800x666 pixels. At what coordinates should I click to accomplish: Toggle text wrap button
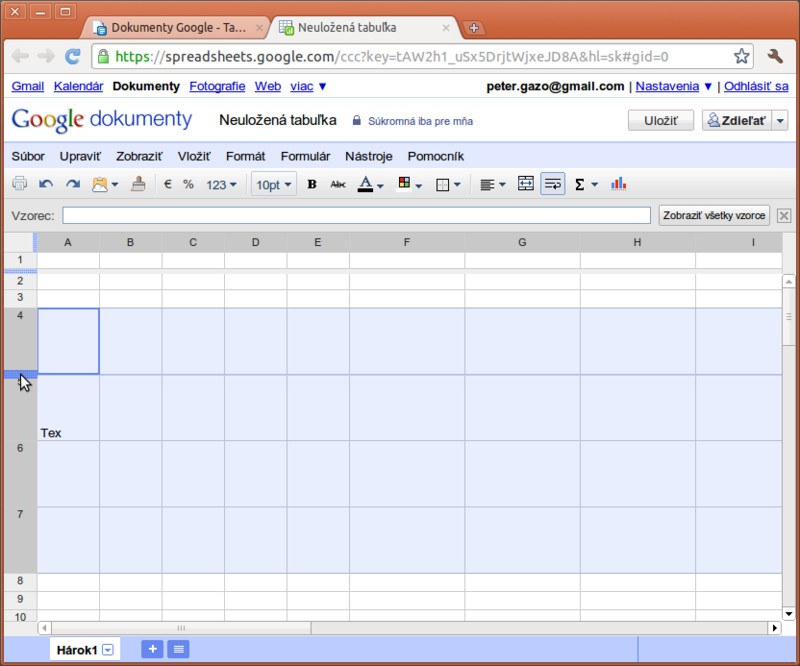(x=553, y=184)
